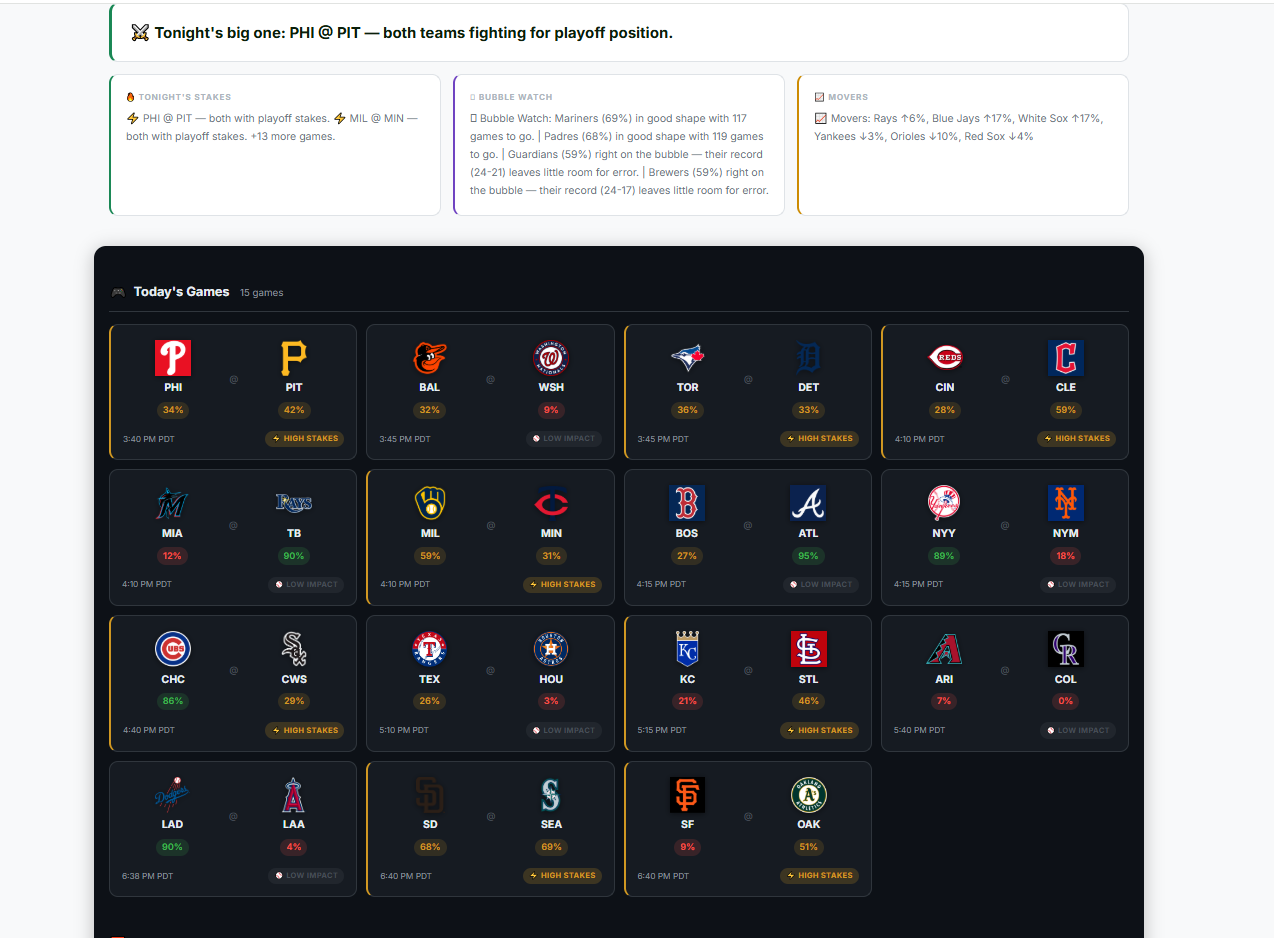Click the Los Angeles Dodgers logo

coord(173,796)
